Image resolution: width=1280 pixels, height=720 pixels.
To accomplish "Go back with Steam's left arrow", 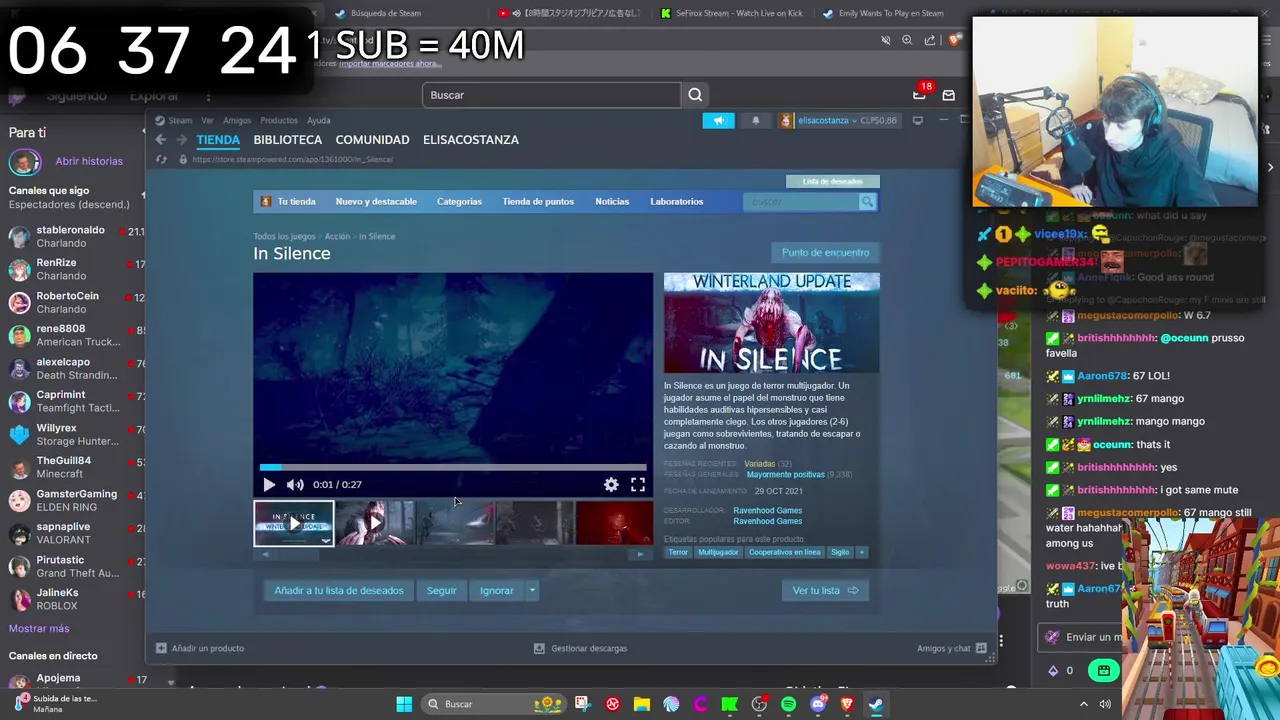I will [161, 140].
